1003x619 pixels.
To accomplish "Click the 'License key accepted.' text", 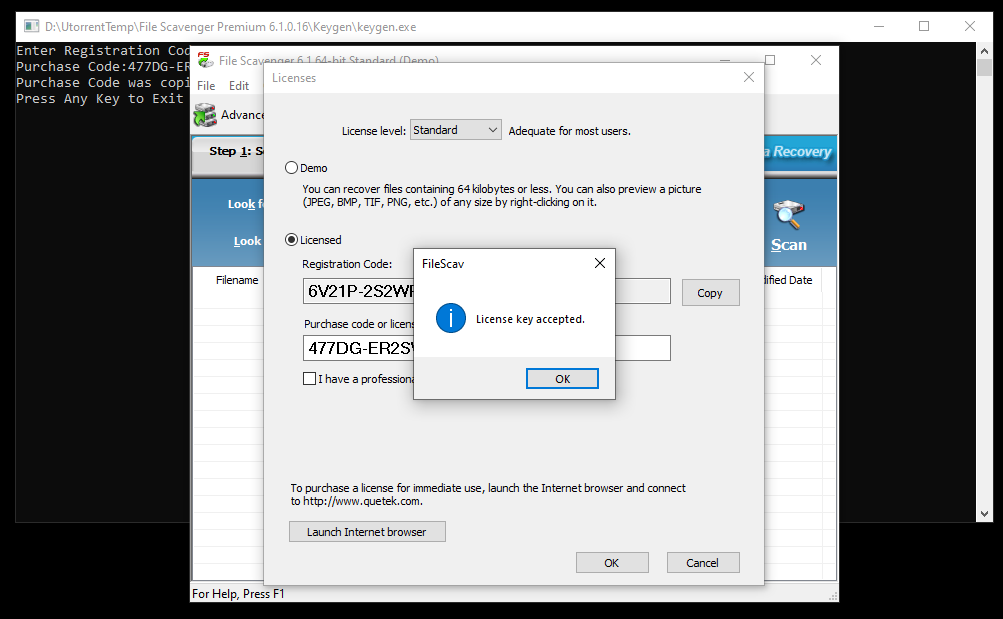I will 530,319.
